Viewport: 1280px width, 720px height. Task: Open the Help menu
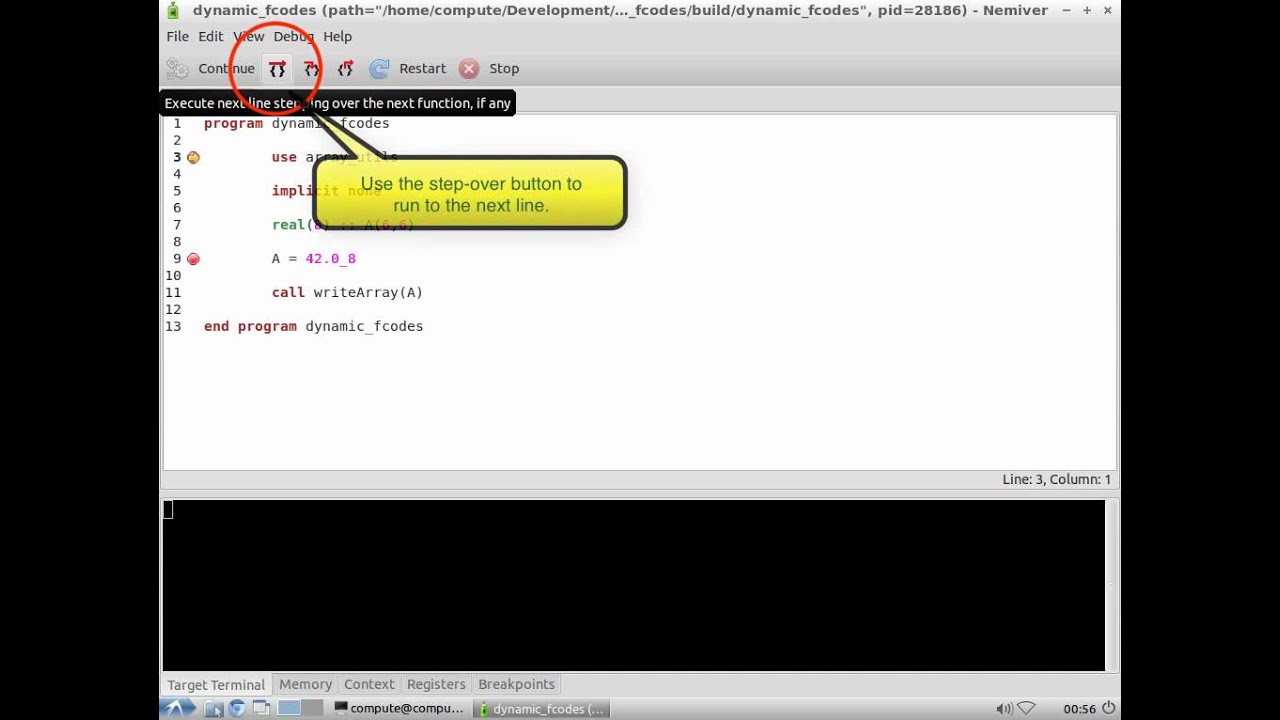337,36
